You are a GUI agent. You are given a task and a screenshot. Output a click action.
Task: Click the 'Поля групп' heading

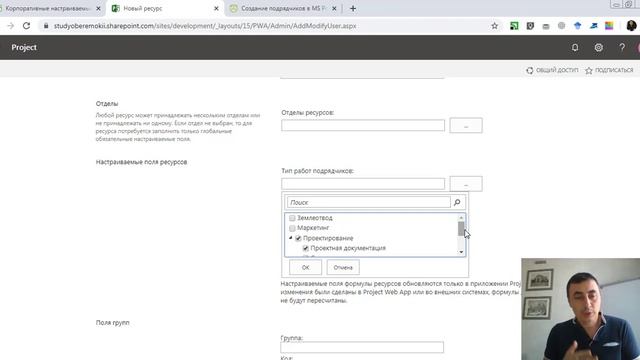(x=112, y=322)
